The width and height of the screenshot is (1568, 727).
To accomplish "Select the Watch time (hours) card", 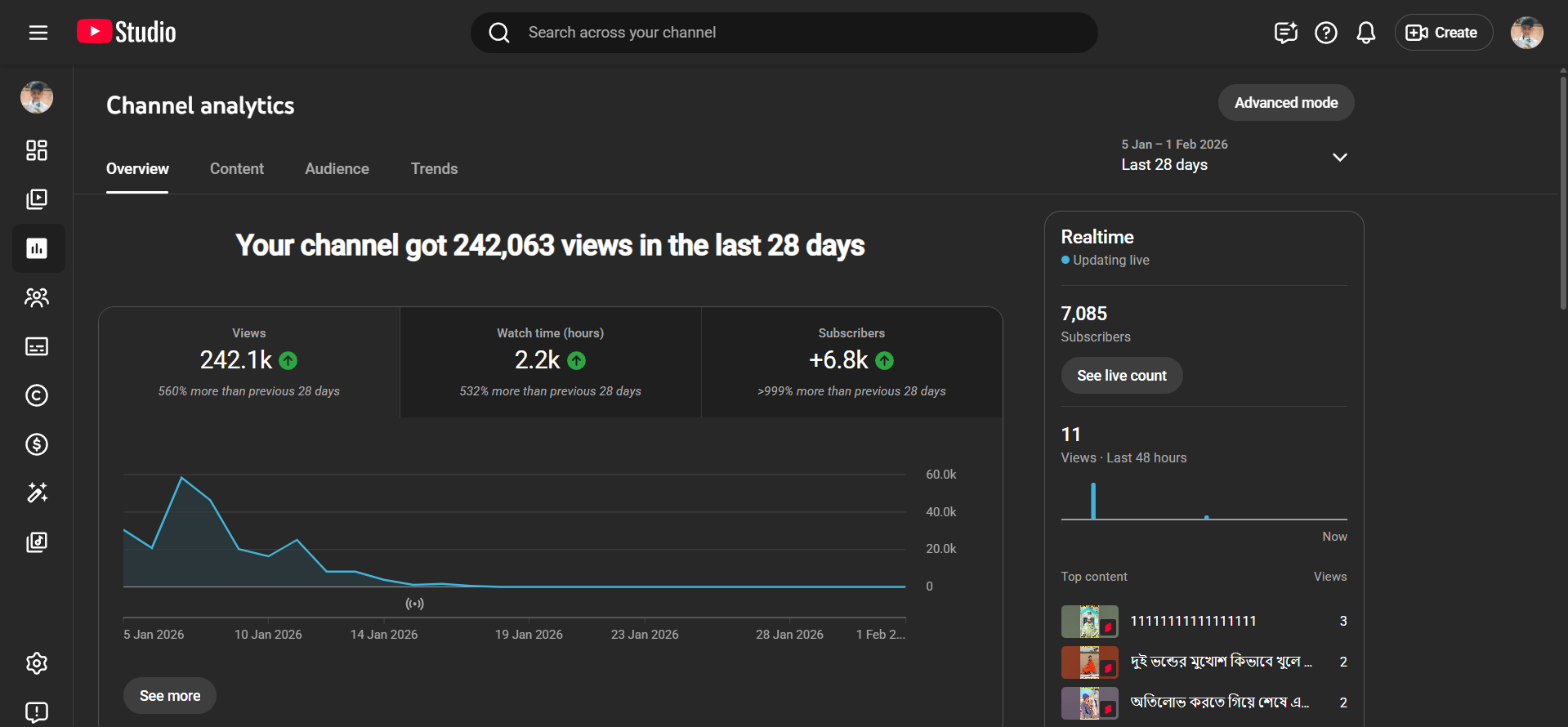I will click(x=550, y=362).
